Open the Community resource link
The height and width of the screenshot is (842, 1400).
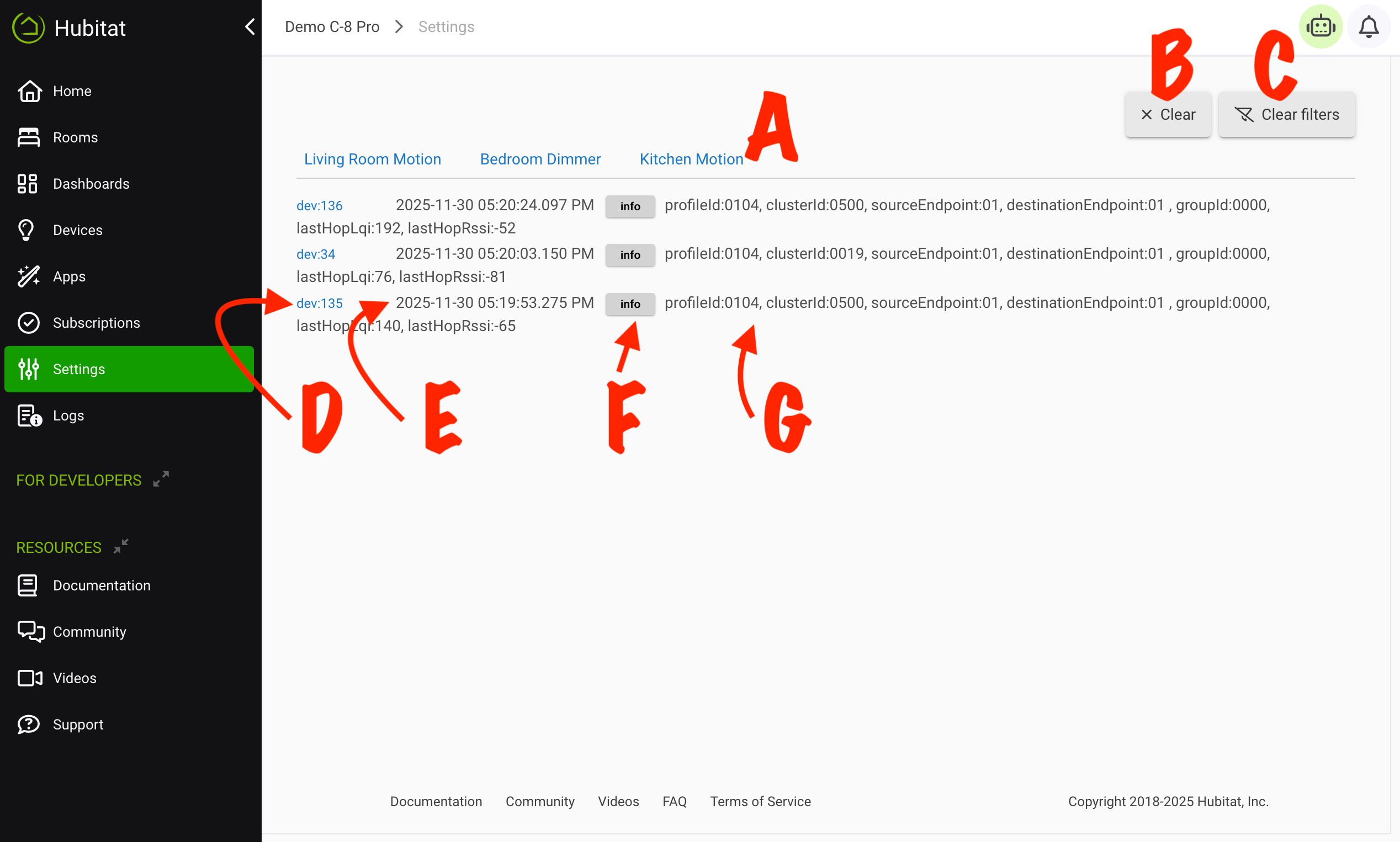pyautogui.click(x=129, y=631)
